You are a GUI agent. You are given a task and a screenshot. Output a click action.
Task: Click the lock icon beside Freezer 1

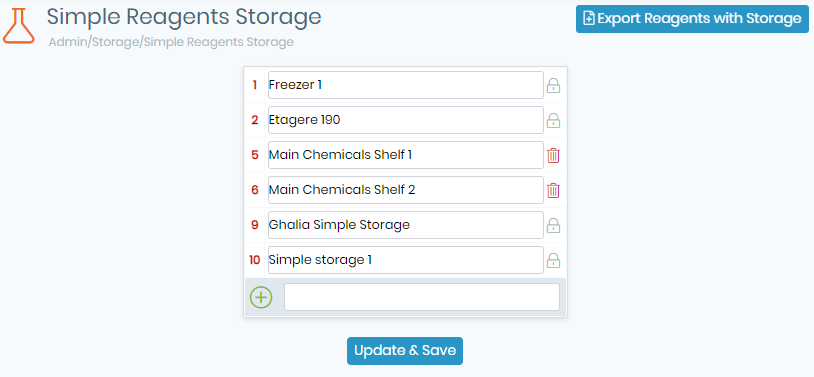coord(553,85)
